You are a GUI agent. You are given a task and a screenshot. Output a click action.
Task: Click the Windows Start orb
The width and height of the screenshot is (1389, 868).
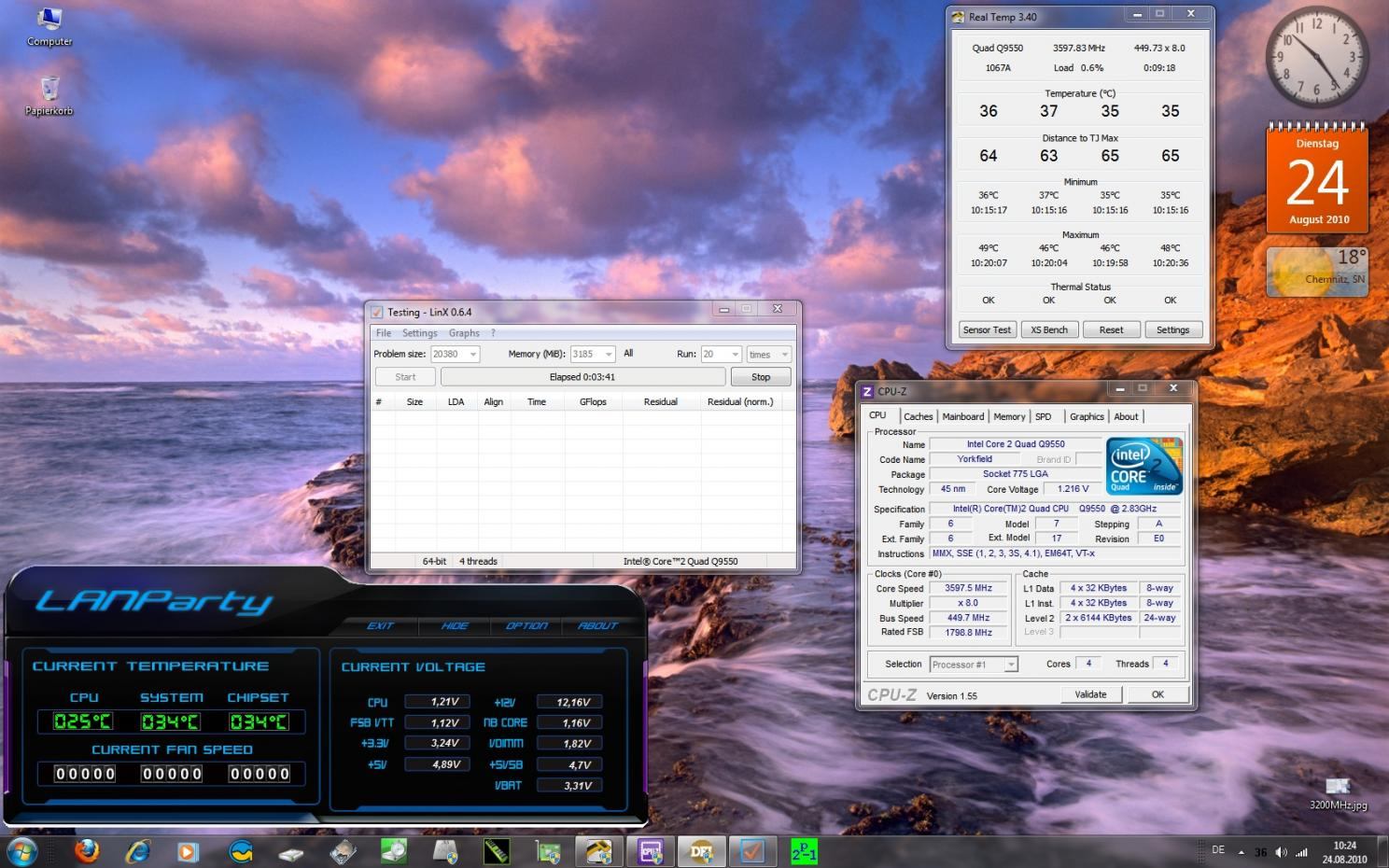click(22, 851)
